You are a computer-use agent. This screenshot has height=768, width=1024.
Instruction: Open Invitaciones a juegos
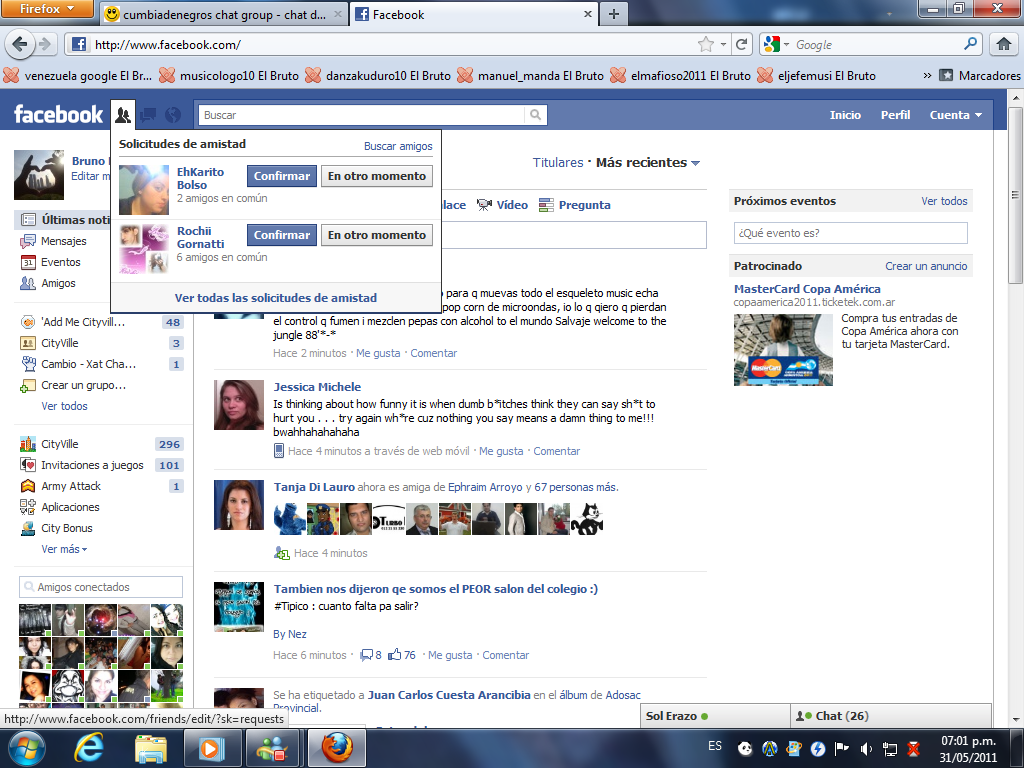point(92,465)
